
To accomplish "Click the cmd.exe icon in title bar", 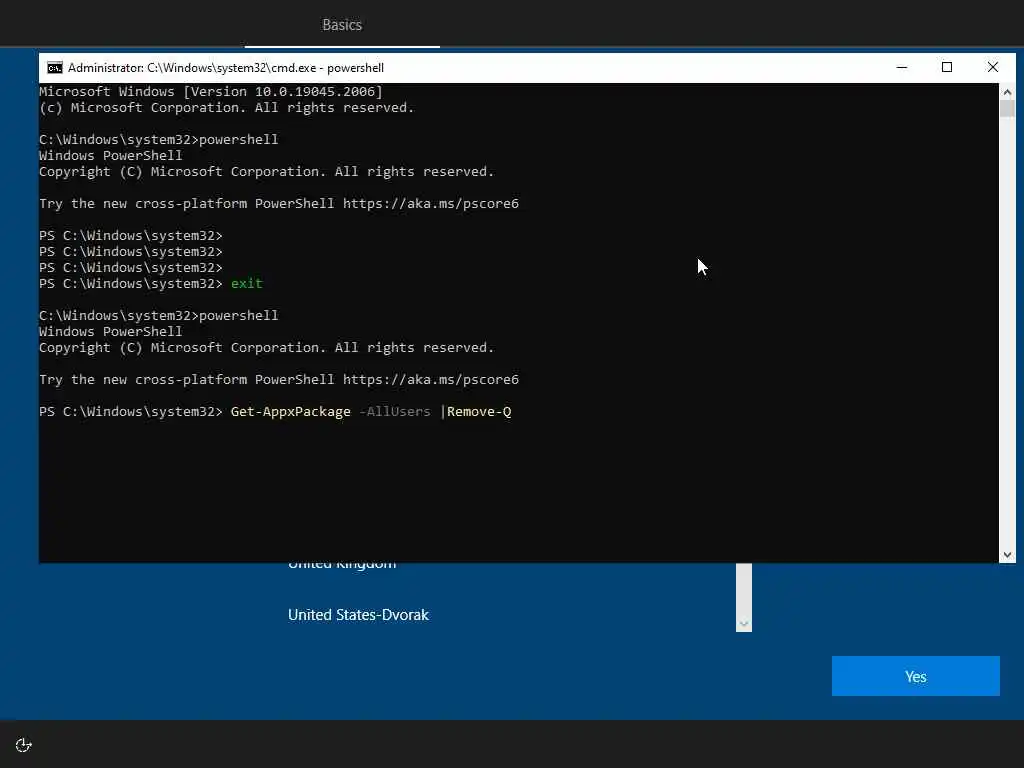I will point(55,68).
